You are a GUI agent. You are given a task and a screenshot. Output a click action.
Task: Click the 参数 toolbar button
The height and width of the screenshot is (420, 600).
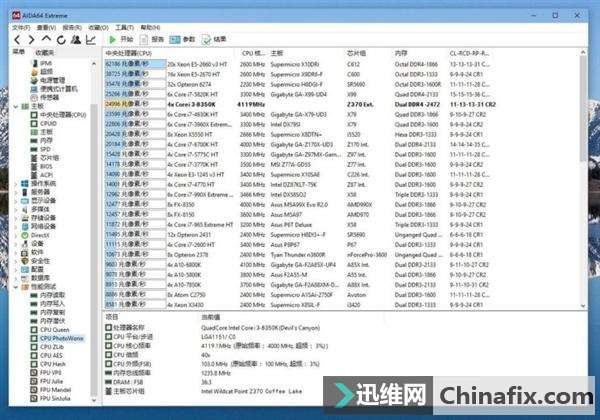pyautogui.click(x=183, y=39)
